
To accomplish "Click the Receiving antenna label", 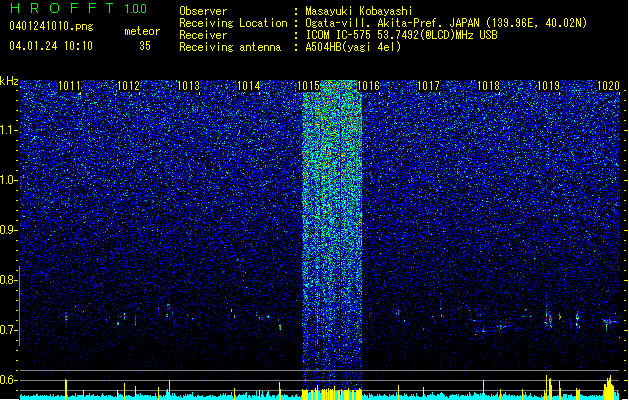I will tap(230, 47).
